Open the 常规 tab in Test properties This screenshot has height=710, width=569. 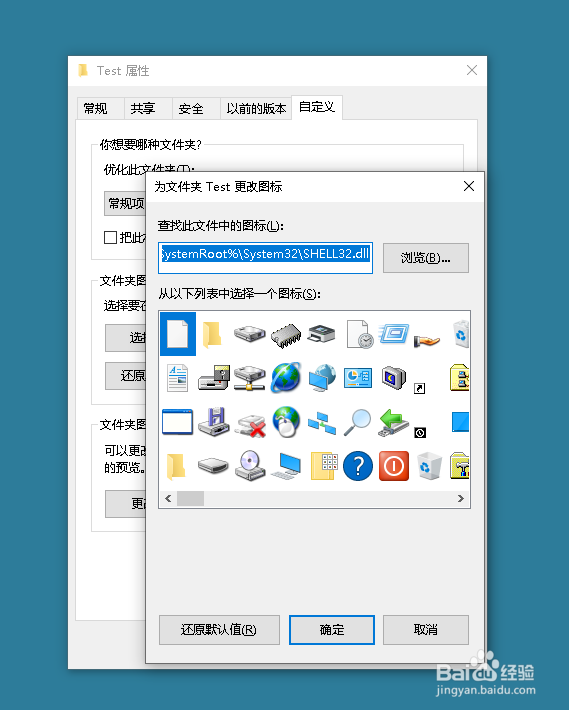pos(100,108)
